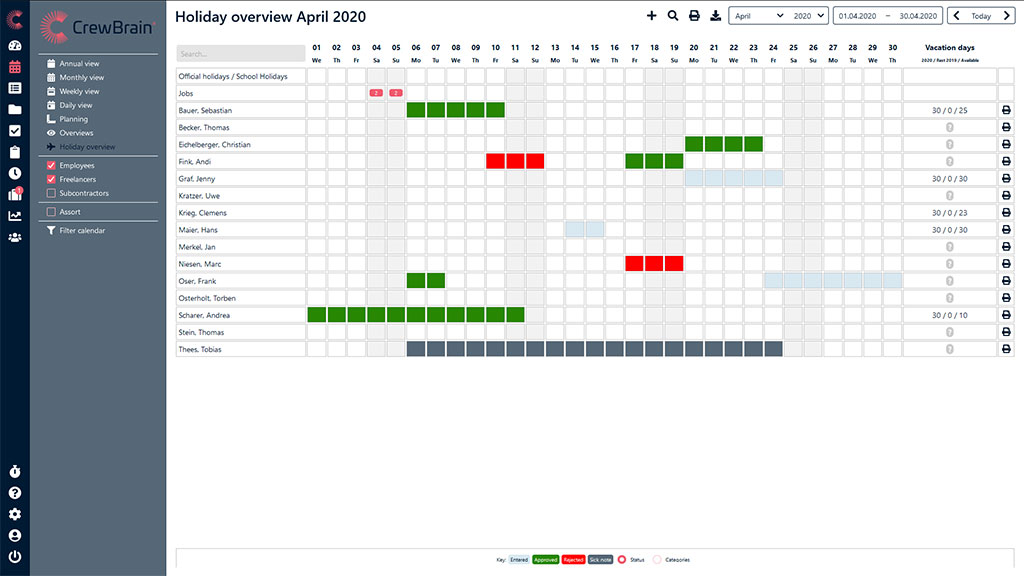Image resolution: width=1024 pixels, height=576 pixels.
Task: Click the statistics chart icon in sidebar
Action: (15, 215)
